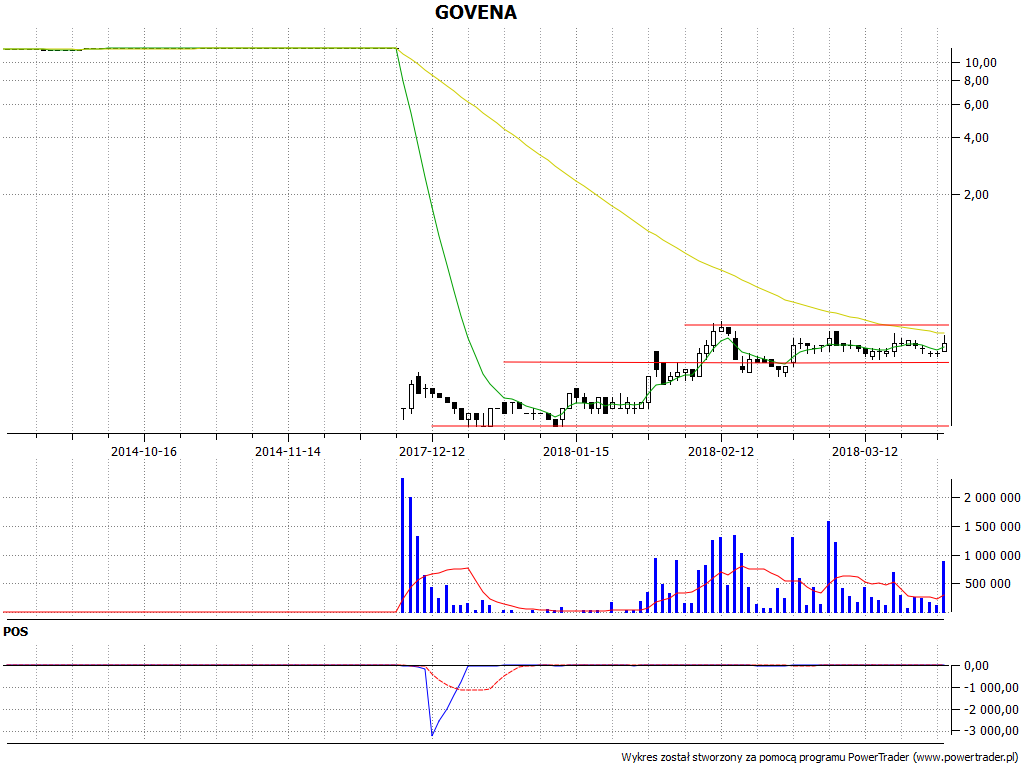Click the 6,00 price axis label
Image resolution: width=1024 pixels, height=768 pixels.
tap(976, 105)
